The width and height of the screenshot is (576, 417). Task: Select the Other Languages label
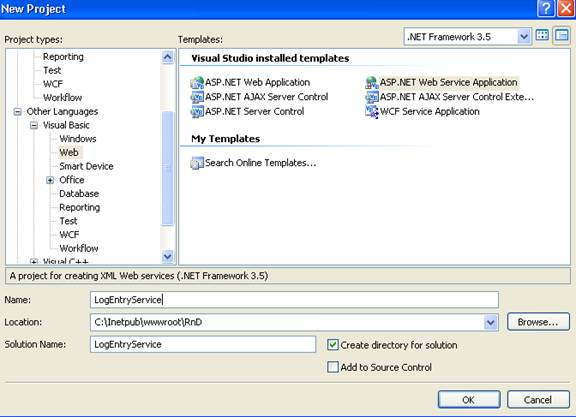(x=62, y=112)
